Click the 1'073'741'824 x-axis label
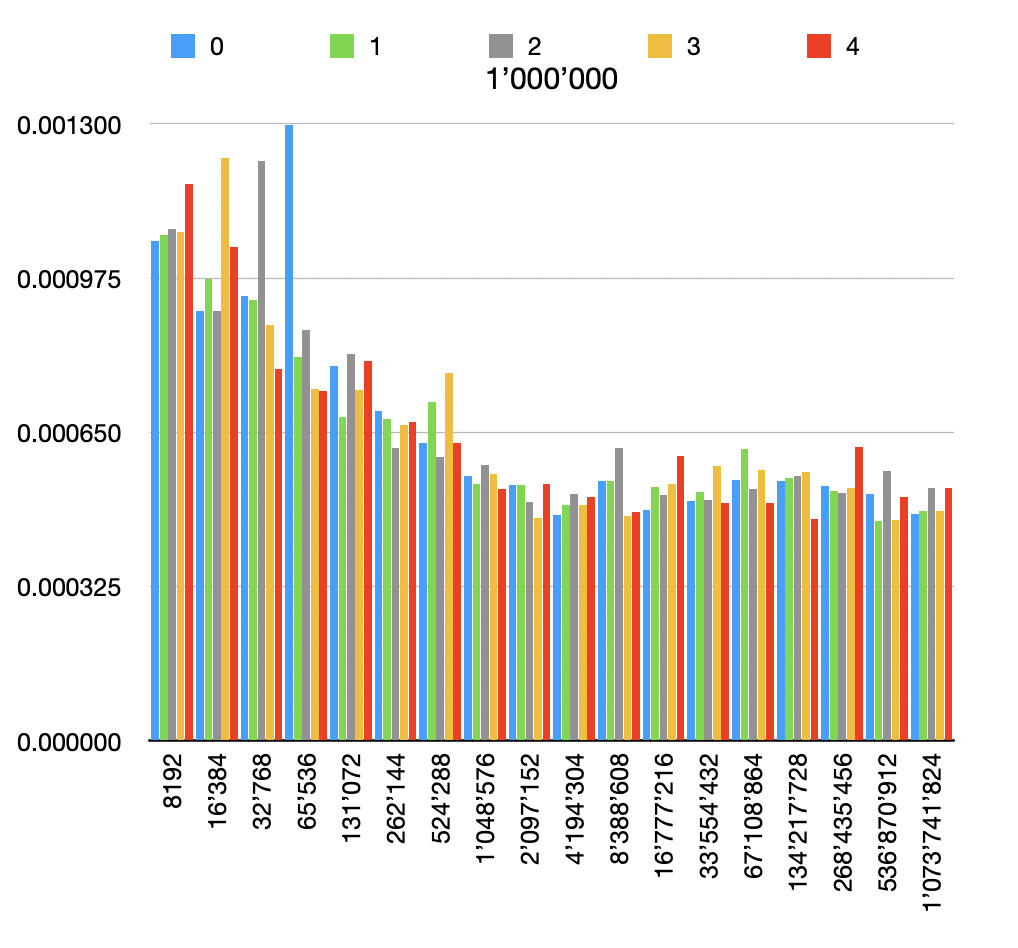1018x948 pixels. click(932, 832)
